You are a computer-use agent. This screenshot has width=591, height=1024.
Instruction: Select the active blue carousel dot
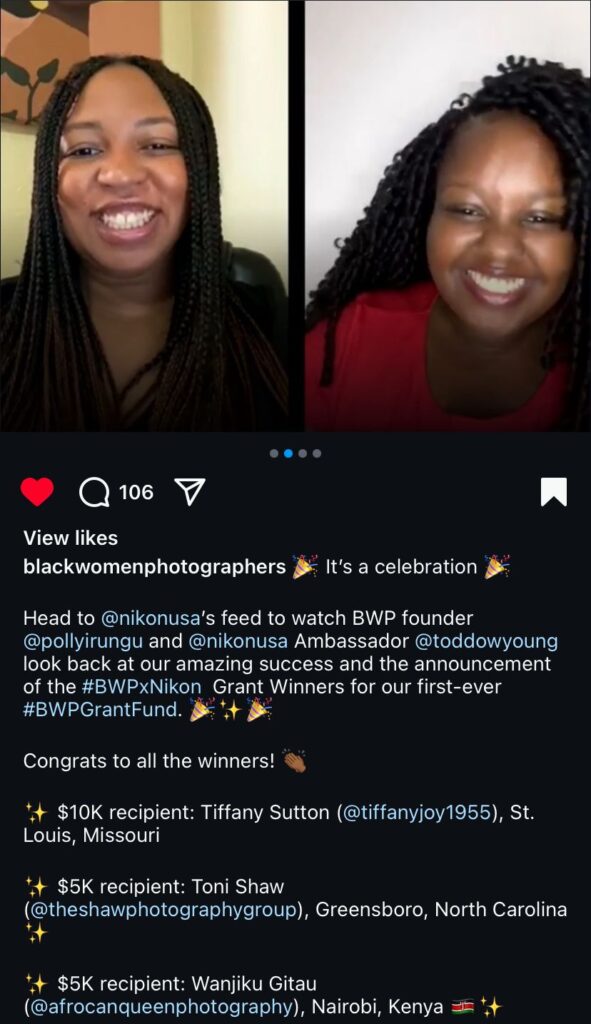pos(288,453)
